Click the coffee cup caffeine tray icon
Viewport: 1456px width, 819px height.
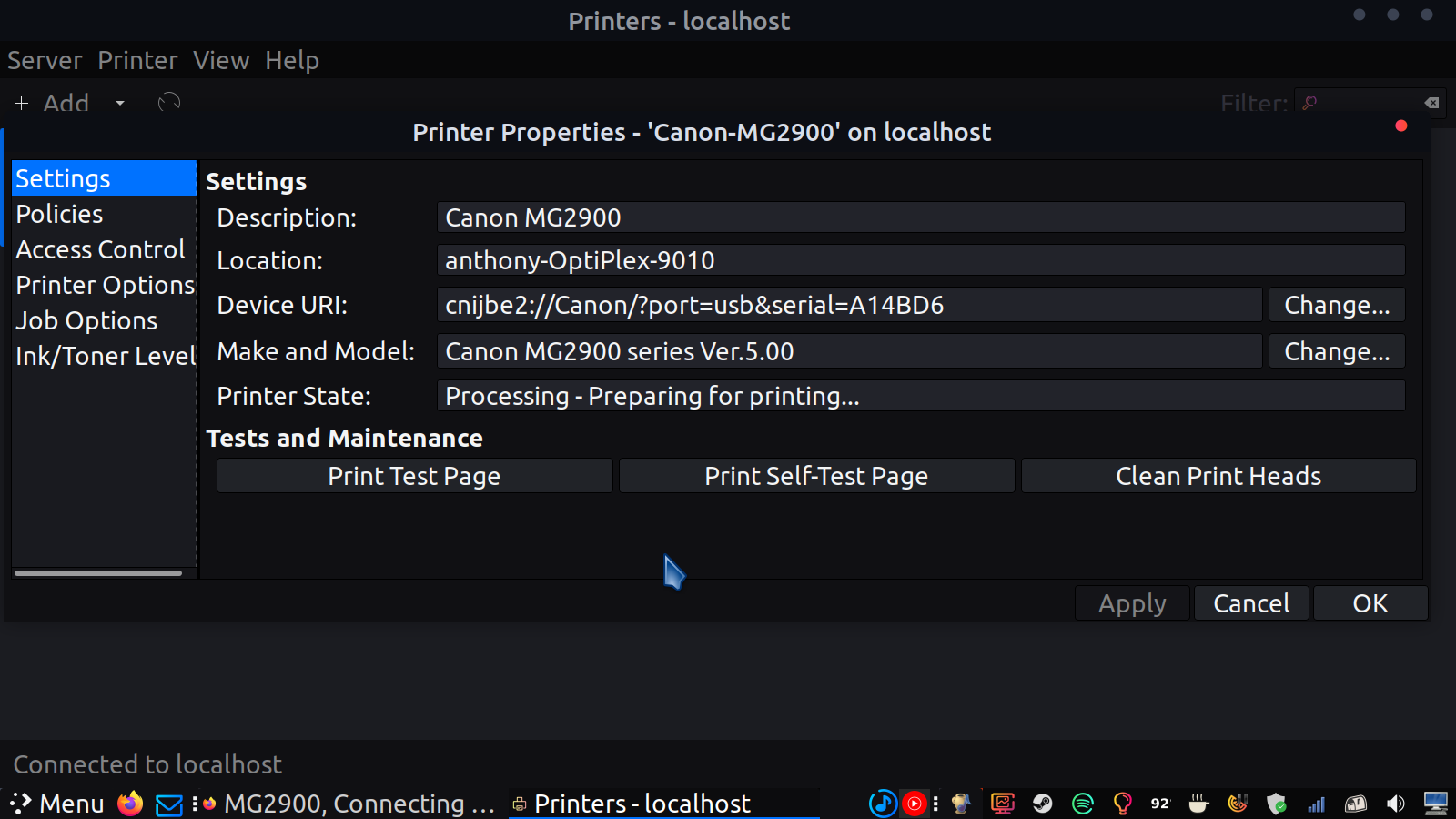pos(1198,804)
